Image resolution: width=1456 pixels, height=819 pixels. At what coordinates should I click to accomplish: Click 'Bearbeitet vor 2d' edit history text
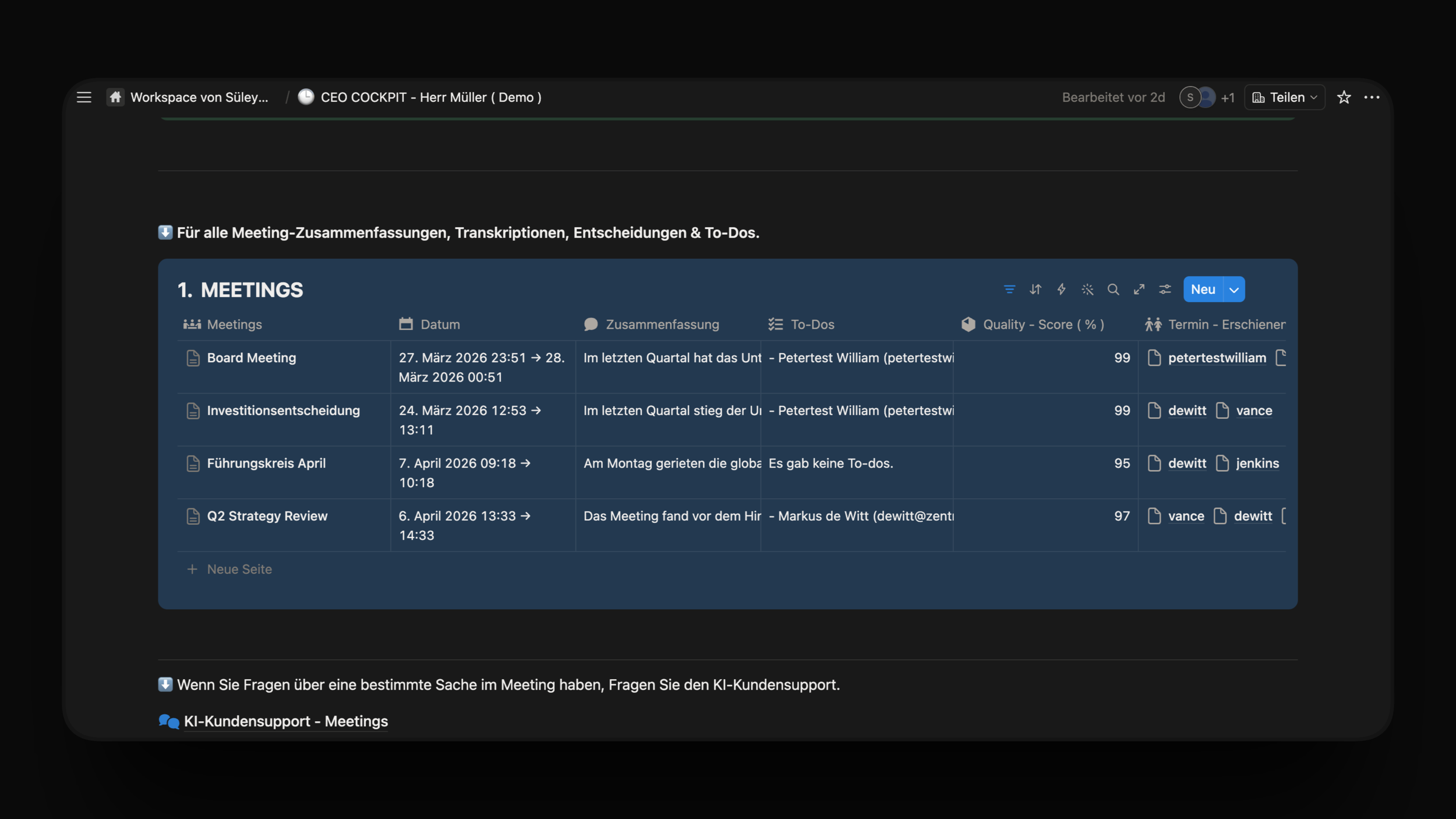pyautogui.click(x=1113, y=97)
